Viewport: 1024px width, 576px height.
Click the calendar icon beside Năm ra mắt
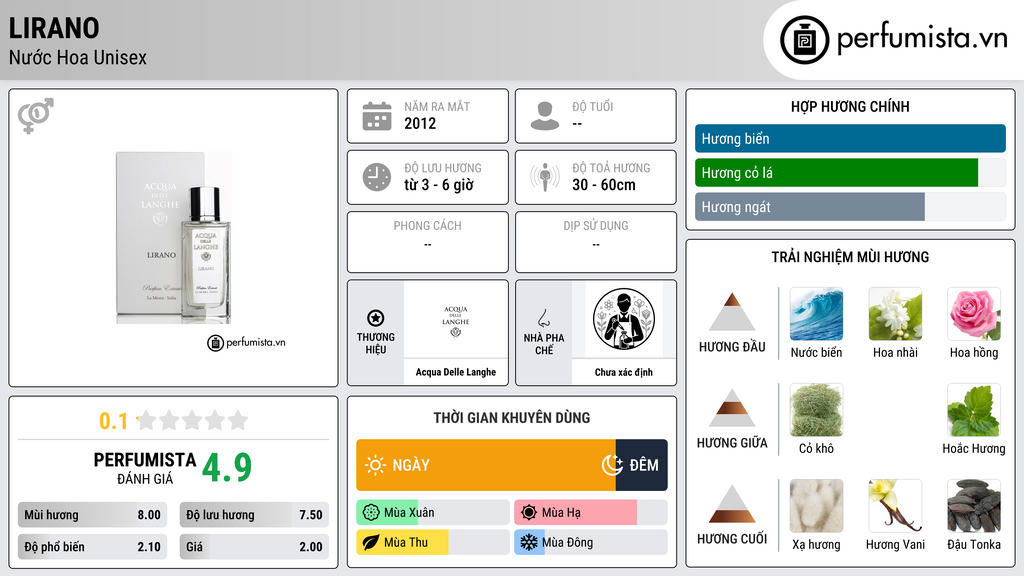coord(377,116)
